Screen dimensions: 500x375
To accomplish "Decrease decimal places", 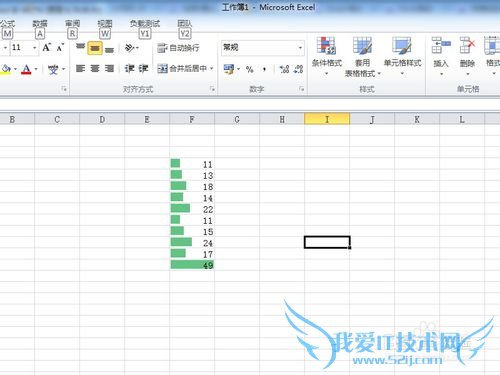I will pos(299,69).
